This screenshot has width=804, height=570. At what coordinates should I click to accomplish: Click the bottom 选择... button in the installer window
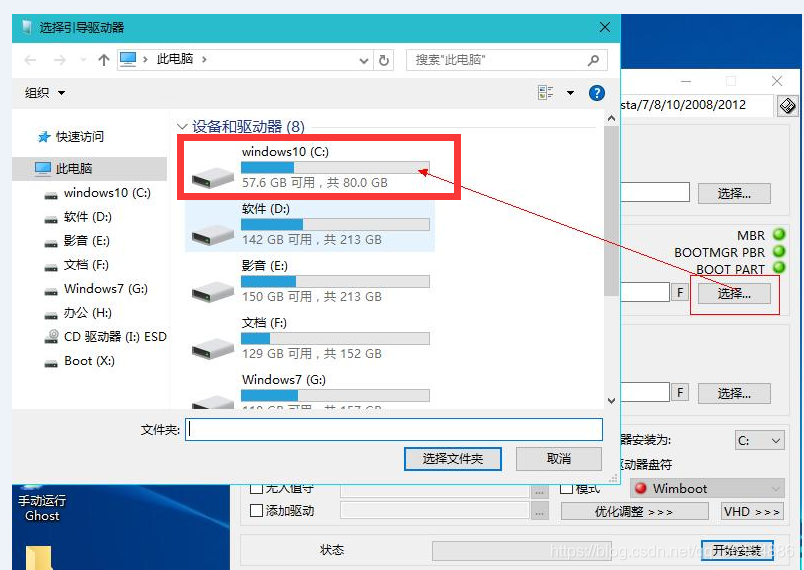(x=734, y=394)
